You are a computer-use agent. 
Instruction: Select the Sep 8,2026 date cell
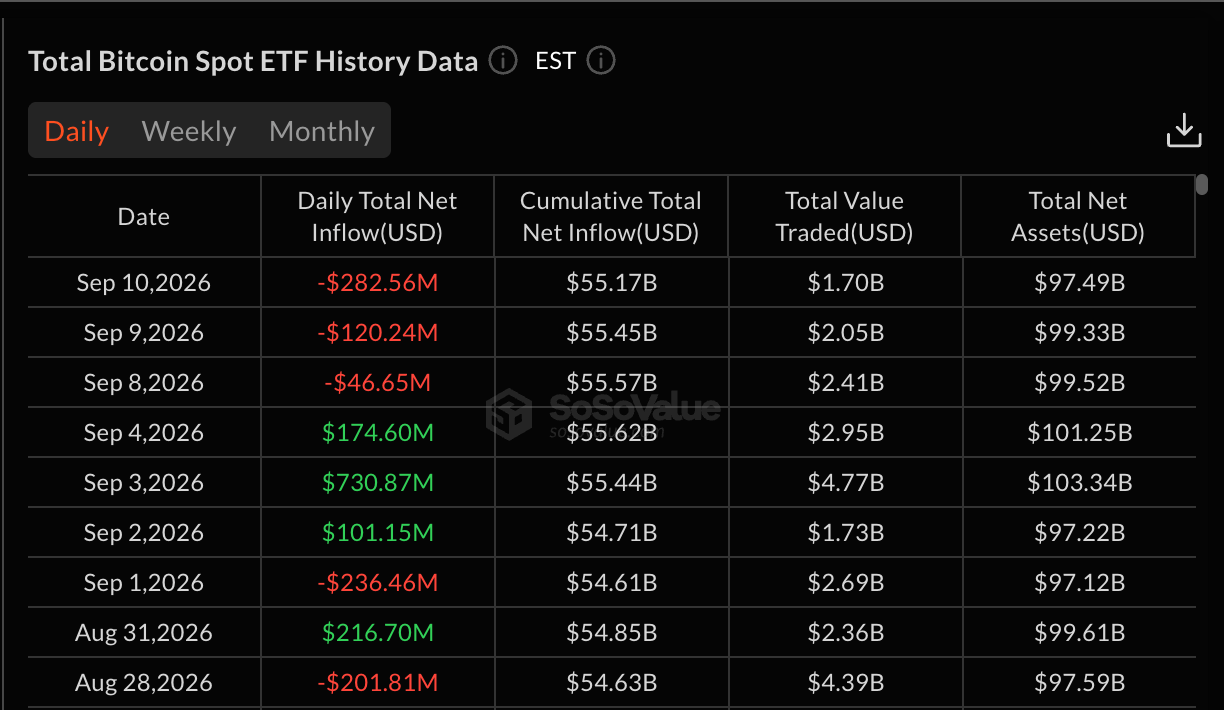[144, 383]
